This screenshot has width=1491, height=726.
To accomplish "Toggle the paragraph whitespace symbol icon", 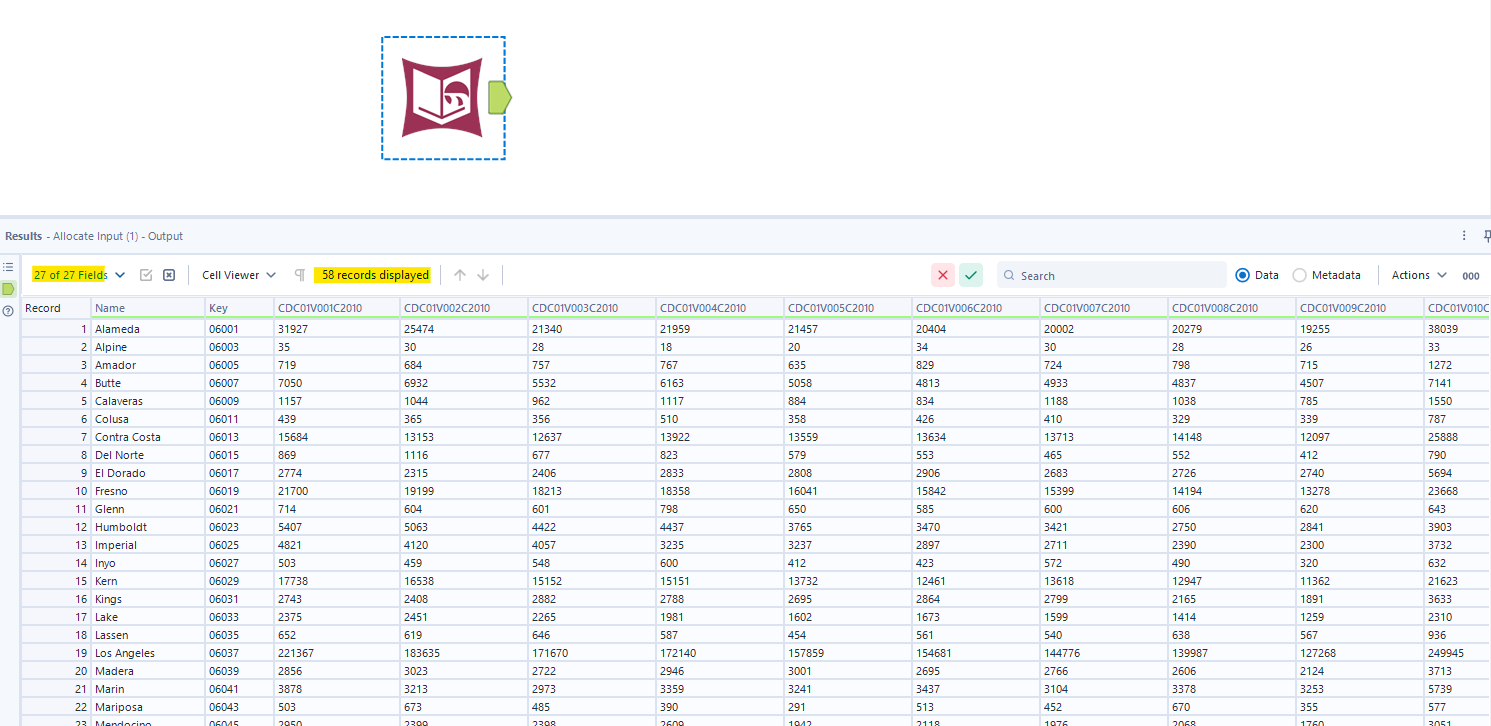I will click(299, 275).
